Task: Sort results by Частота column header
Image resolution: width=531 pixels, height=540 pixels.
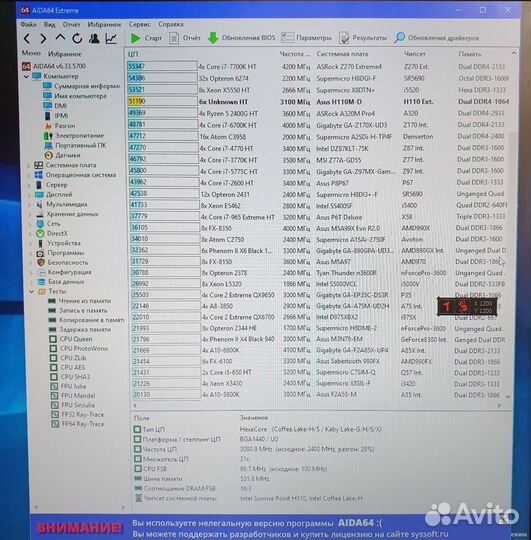Action: (x=295, y=54)
